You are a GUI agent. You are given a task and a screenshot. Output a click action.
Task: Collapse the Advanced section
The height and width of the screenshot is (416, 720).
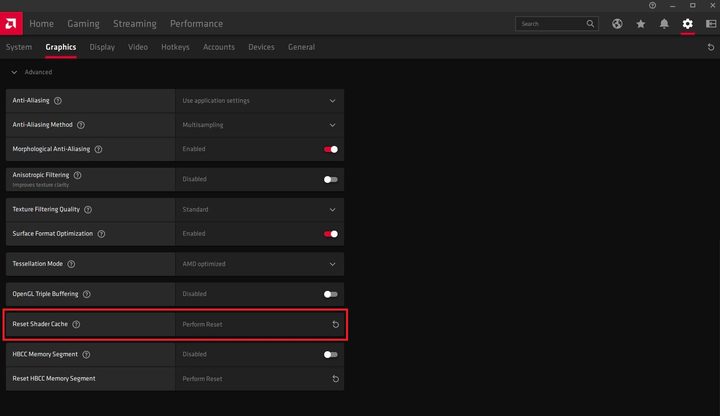(14, 72)
